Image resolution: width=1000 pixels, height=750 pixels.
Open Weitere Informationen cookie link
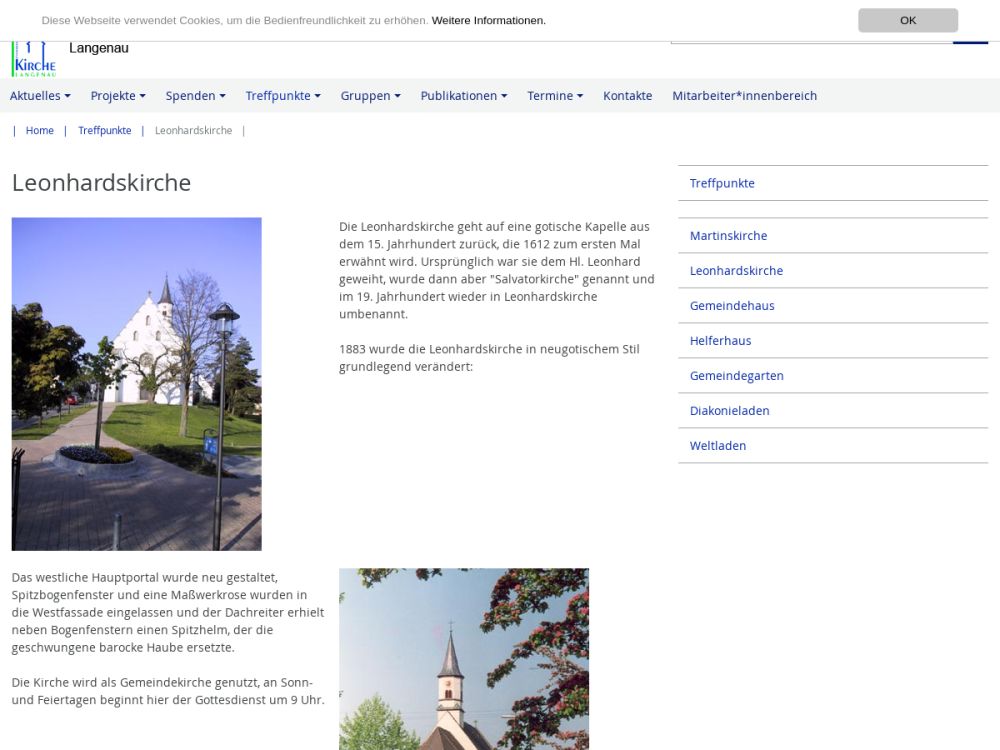(x=488, y=20)
